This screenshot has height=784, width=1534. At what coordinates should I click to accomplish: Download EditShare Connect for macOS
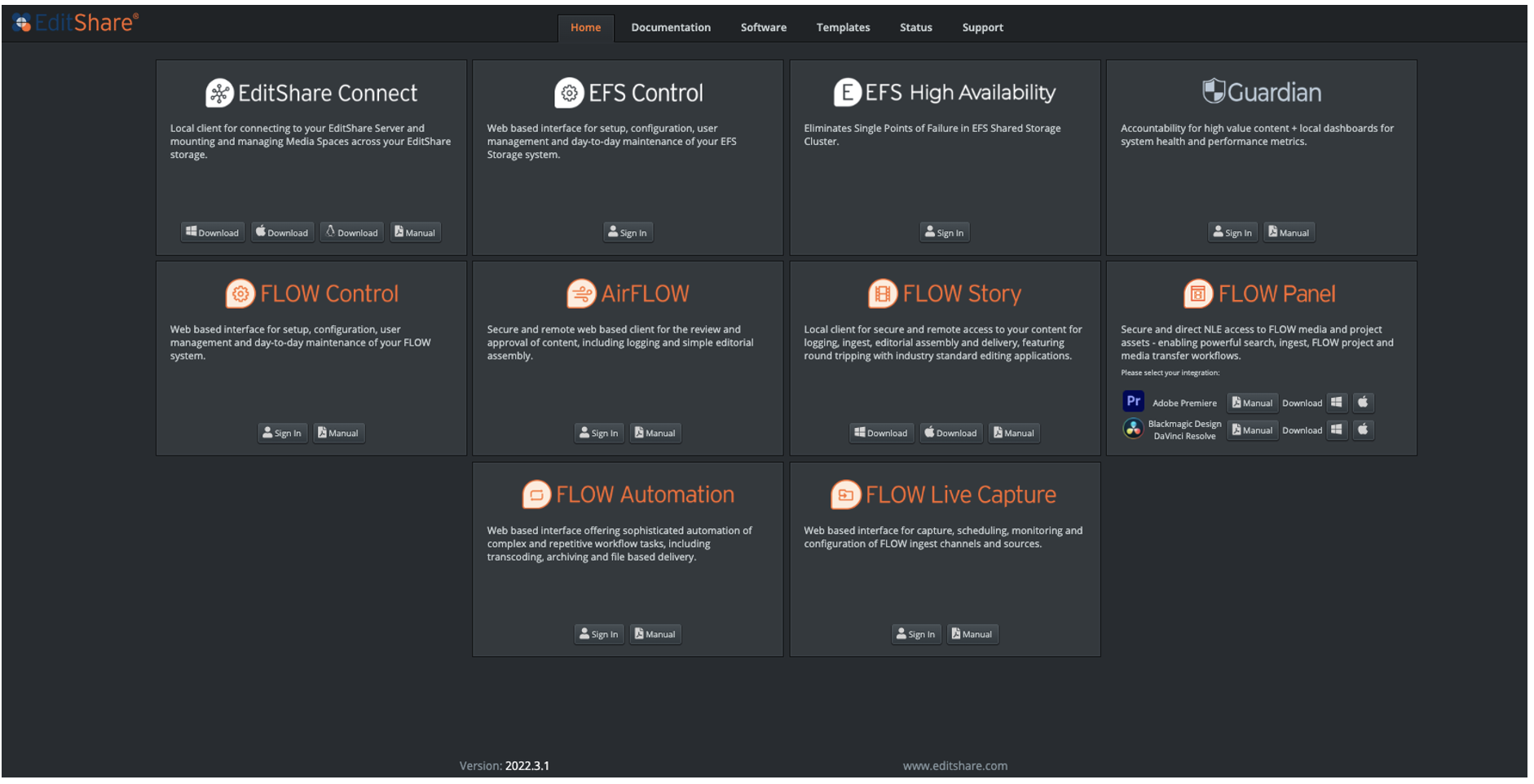282,232
